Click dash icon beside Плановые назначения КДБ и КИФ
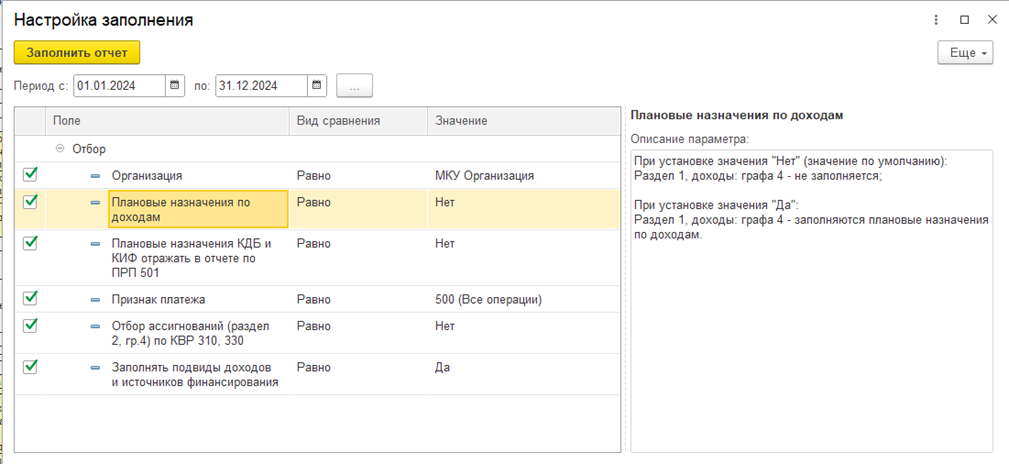Screen dimensions: 1009x464 click(x=96, y=244)
